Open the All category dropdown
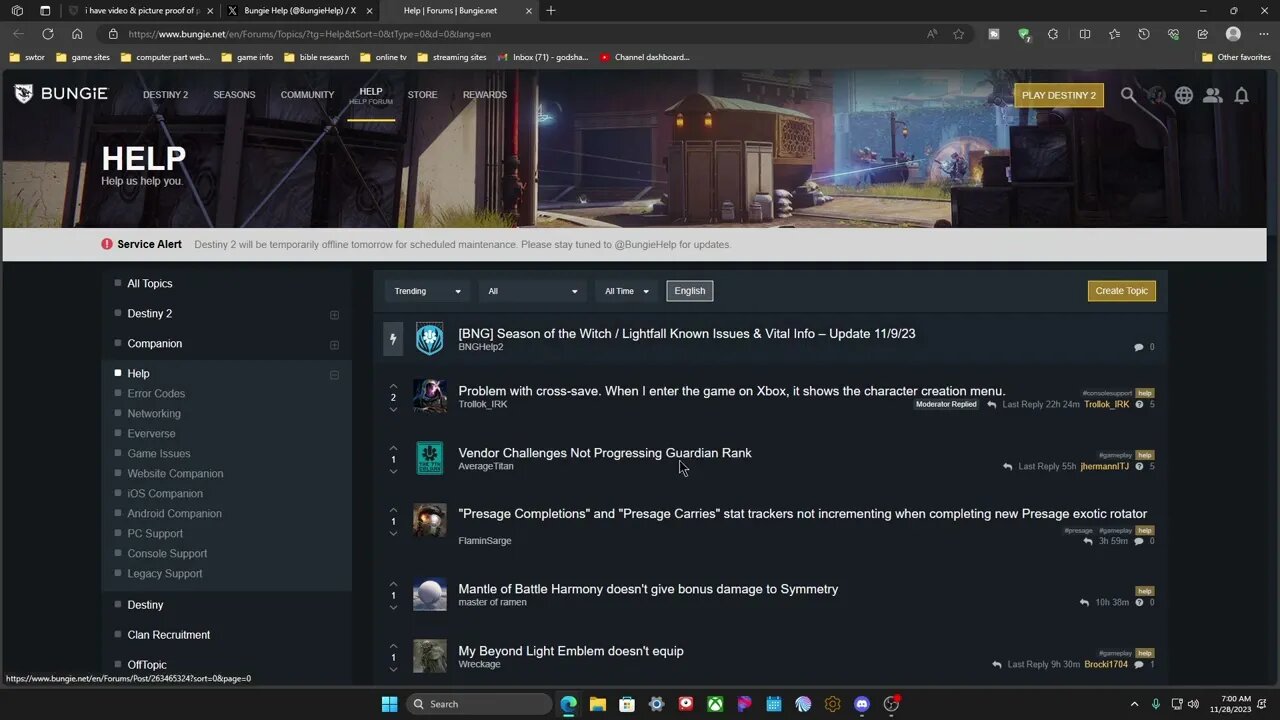The height and width of the screenshot is (720, 1280). (533, 291)
